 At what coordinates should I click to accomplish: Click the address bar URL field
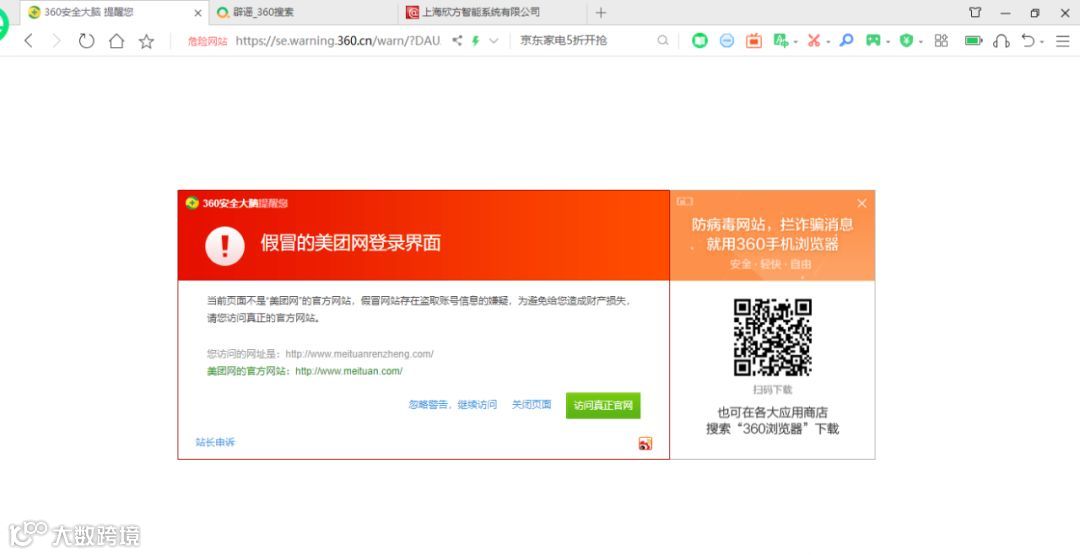[338, 41]
